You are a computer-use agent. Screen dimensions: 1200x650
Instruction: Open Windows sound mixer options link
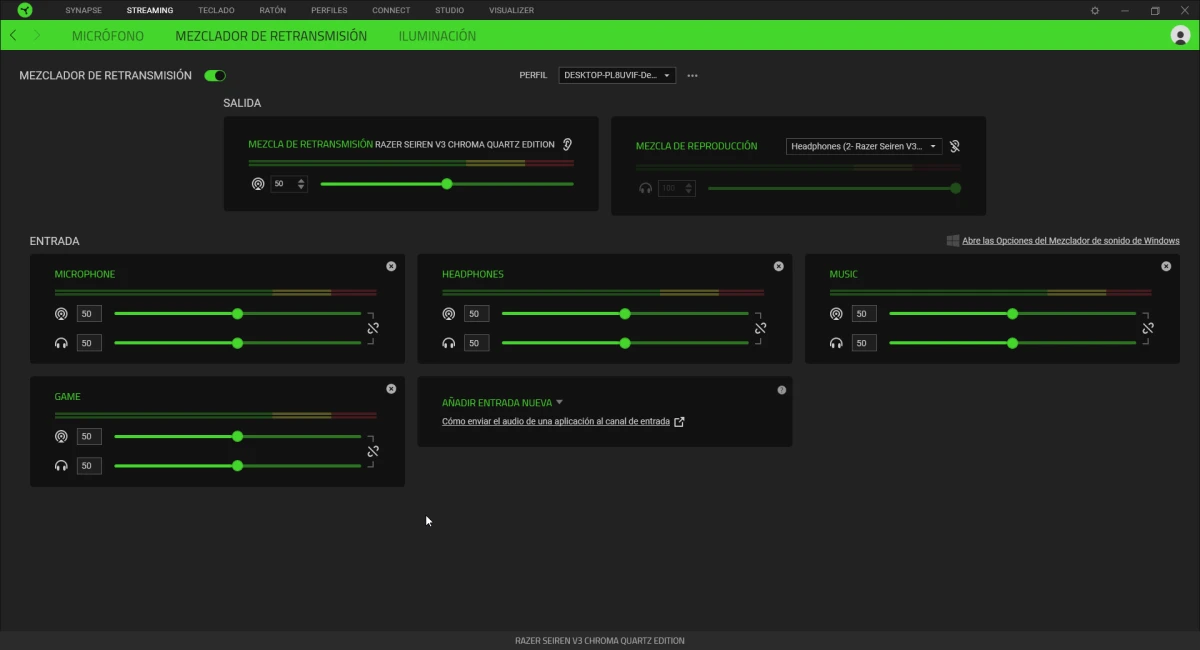coord(1071,241)
